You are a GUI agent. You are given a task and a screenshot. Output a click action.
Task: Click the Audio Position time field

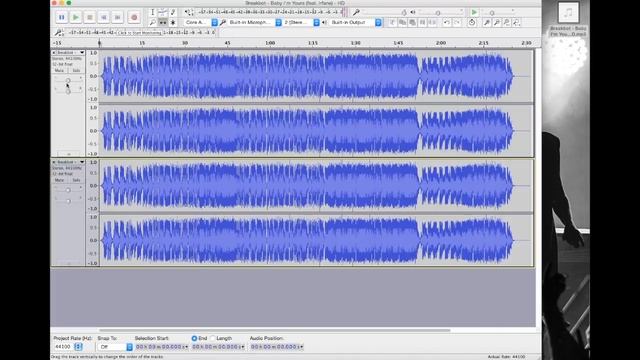pos(277,347)
